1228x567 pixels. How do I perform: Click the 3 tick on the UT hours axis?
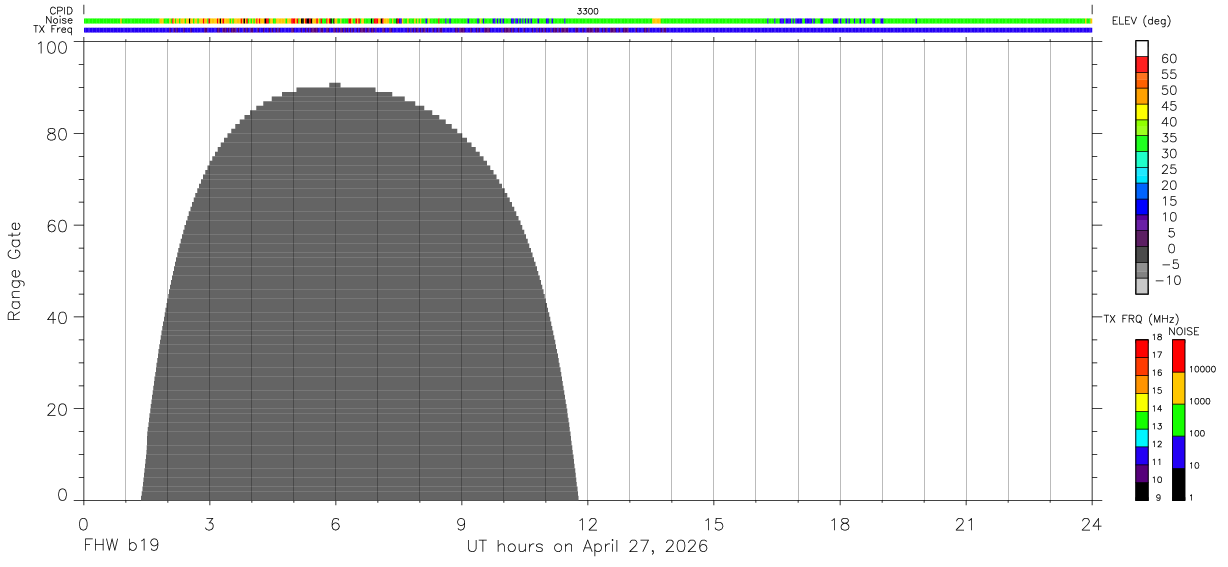209,524
